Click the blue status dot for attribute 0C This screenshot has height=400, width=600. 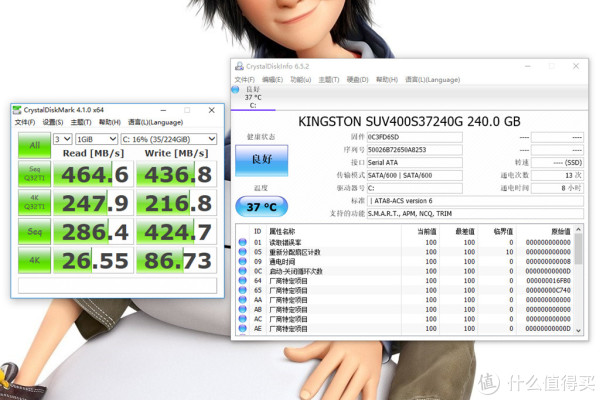tap(242, 271)
